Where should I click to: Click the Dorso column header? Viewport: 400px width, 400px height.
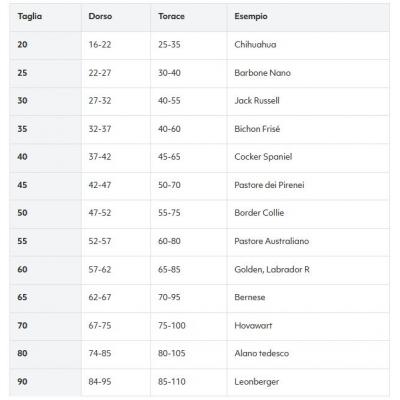(100, 16)
